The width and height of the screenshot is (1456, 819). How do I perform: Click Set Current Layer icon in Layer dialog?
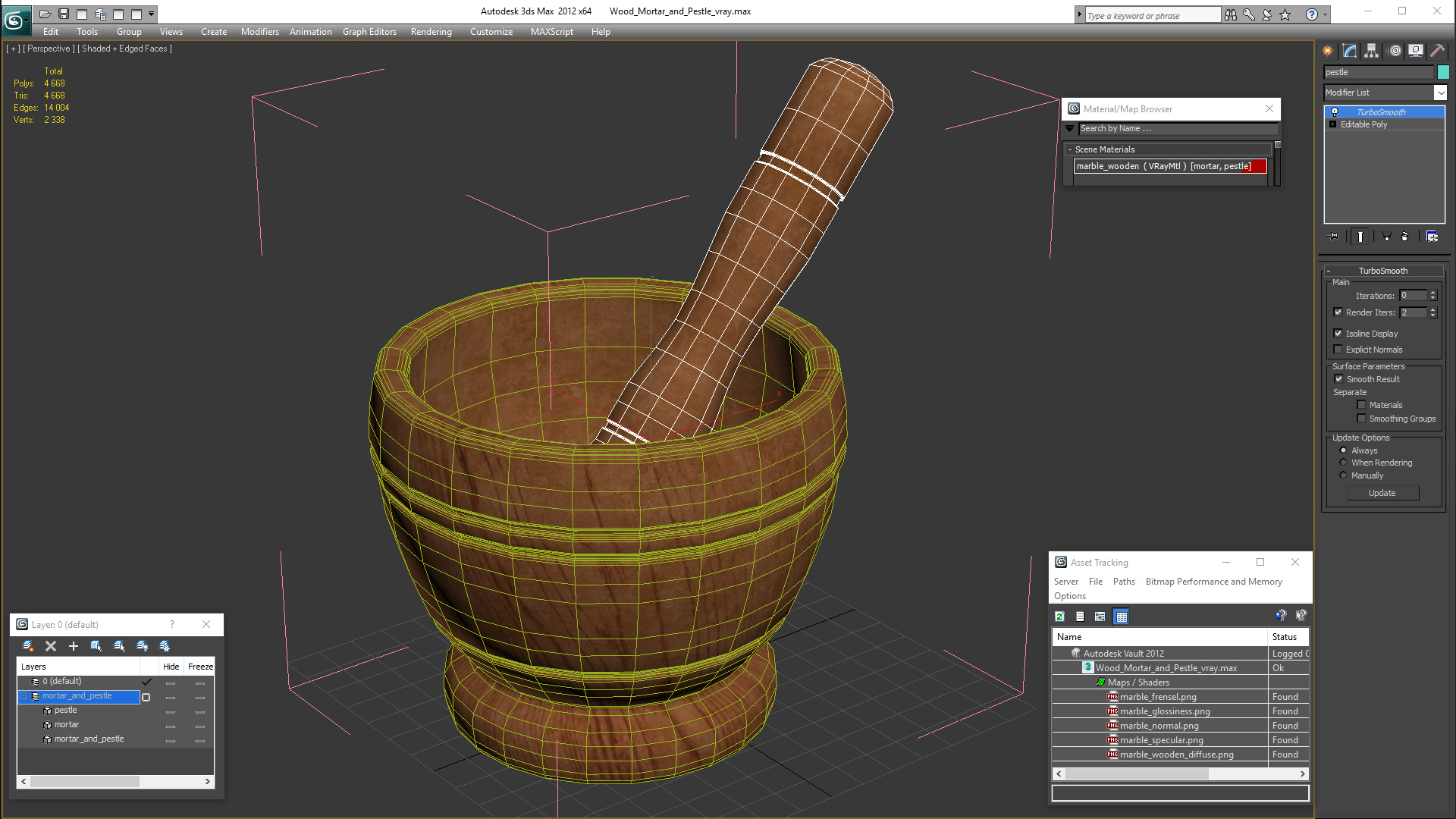(119, 646)
